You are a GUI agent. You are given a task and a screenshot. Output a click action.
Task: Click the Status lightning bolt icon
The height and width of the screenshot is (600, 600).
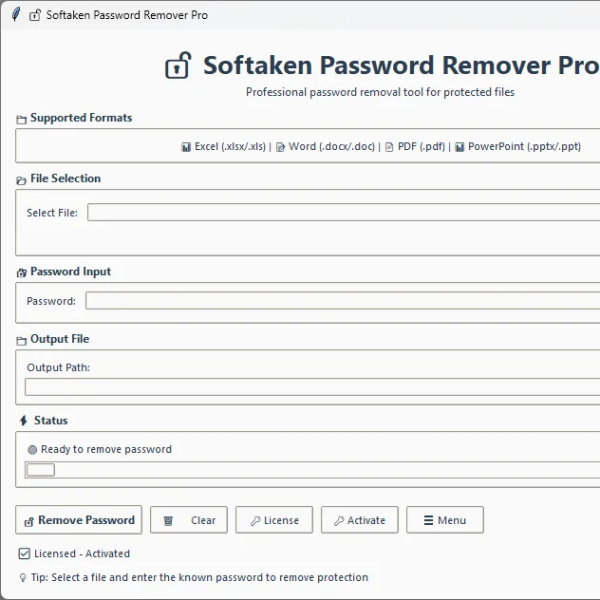click(23, 421)
